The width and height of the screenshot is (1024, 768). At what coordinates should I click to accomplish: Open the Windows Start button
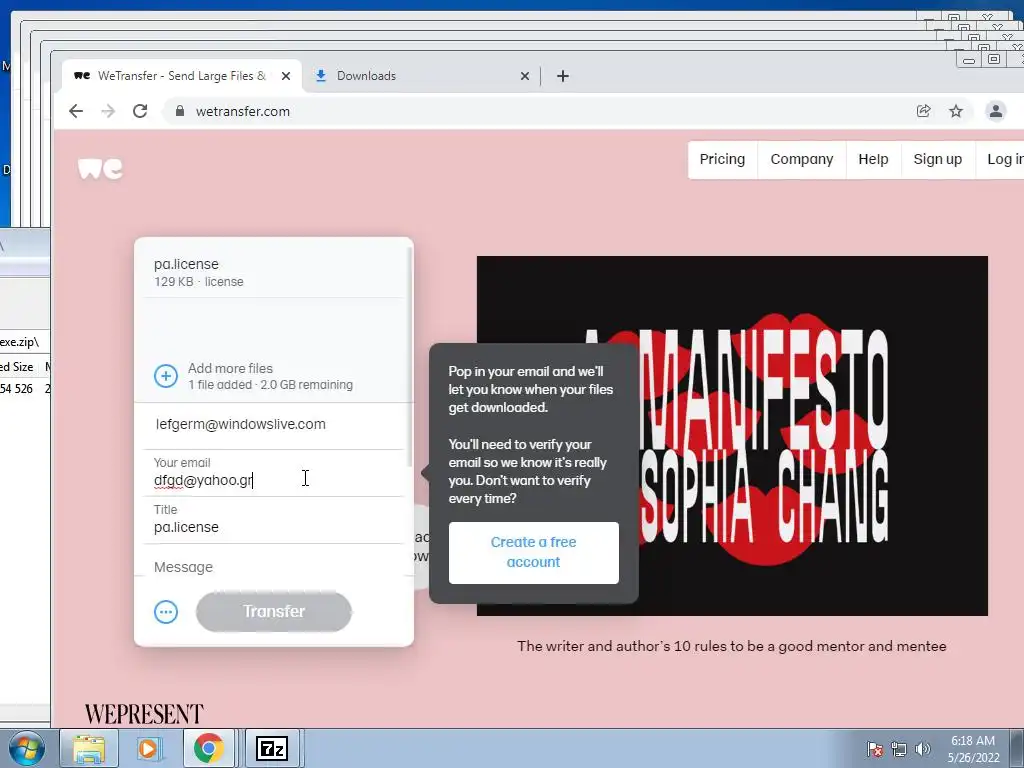point(26,748)
